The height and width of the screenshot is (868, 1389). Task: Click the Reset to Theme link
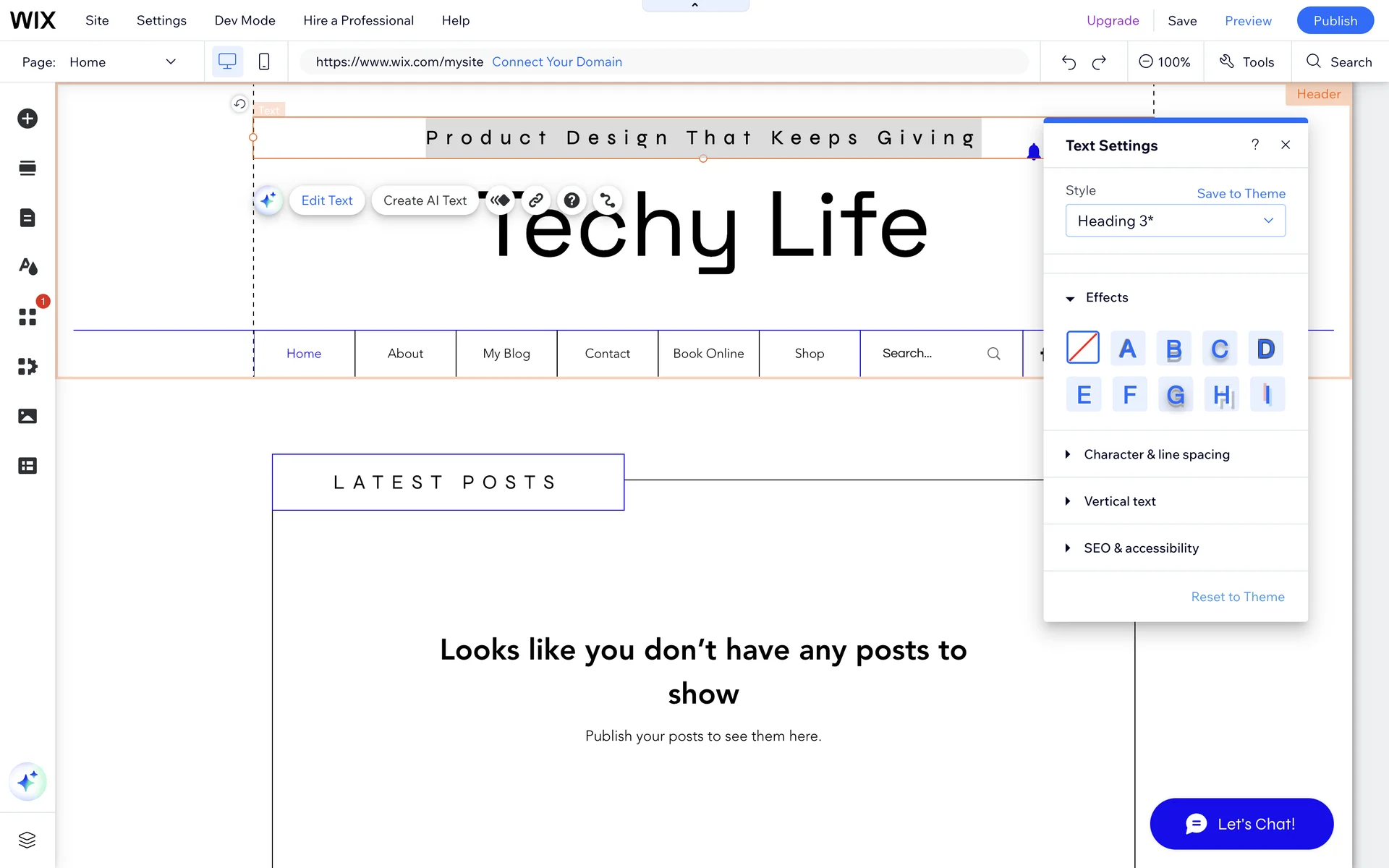1237,597
